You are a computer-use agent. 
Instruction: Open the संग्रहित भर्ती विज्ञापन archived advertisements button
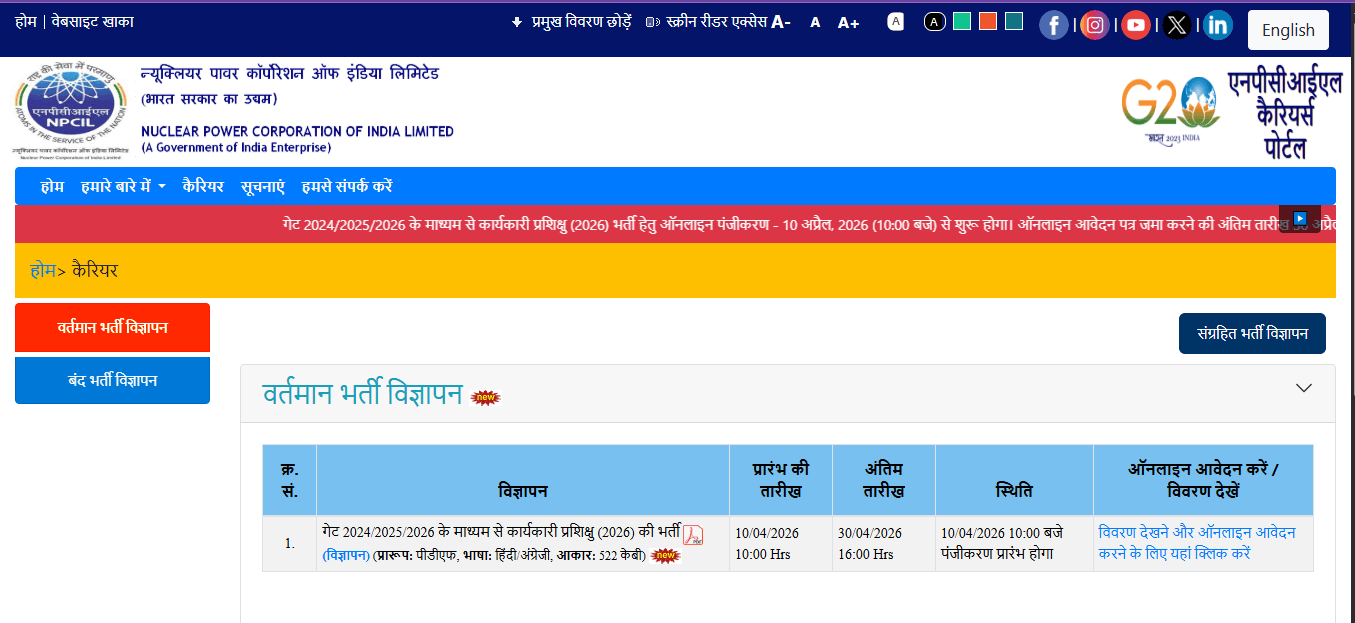pyautogui.click(x=1252, y=333)
